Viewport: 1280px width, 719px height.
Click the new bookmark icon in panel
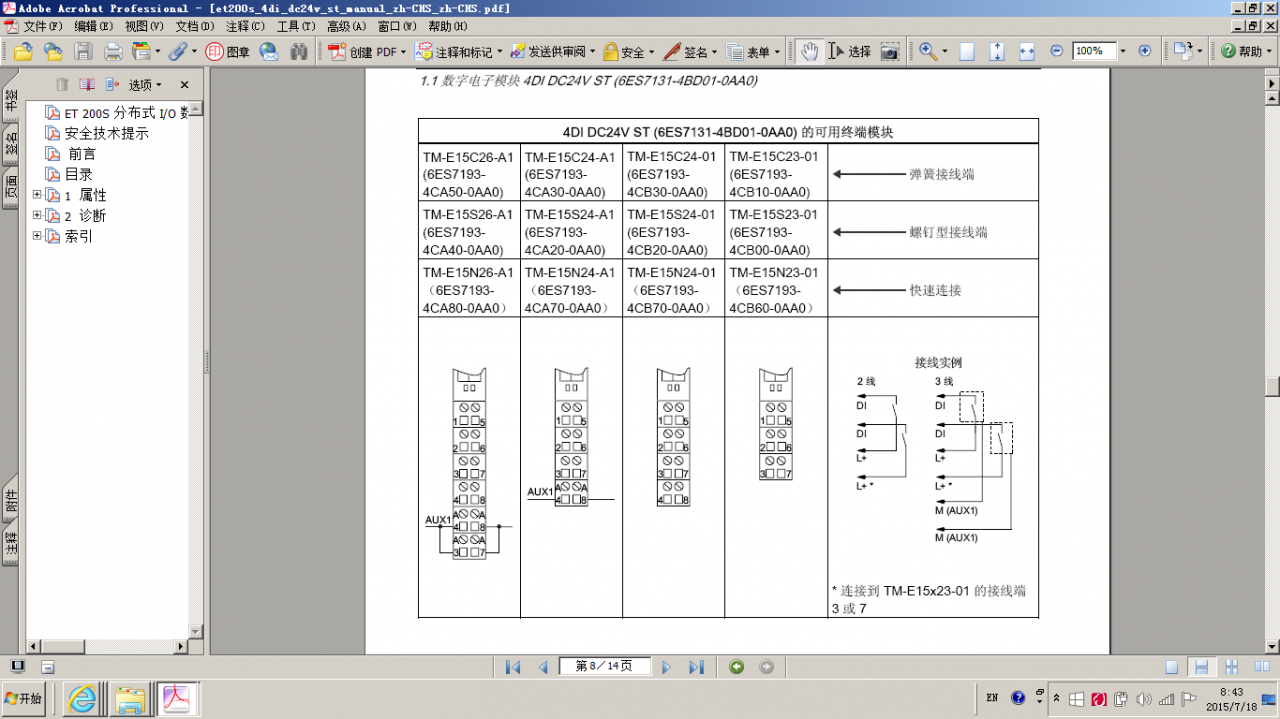88,85
